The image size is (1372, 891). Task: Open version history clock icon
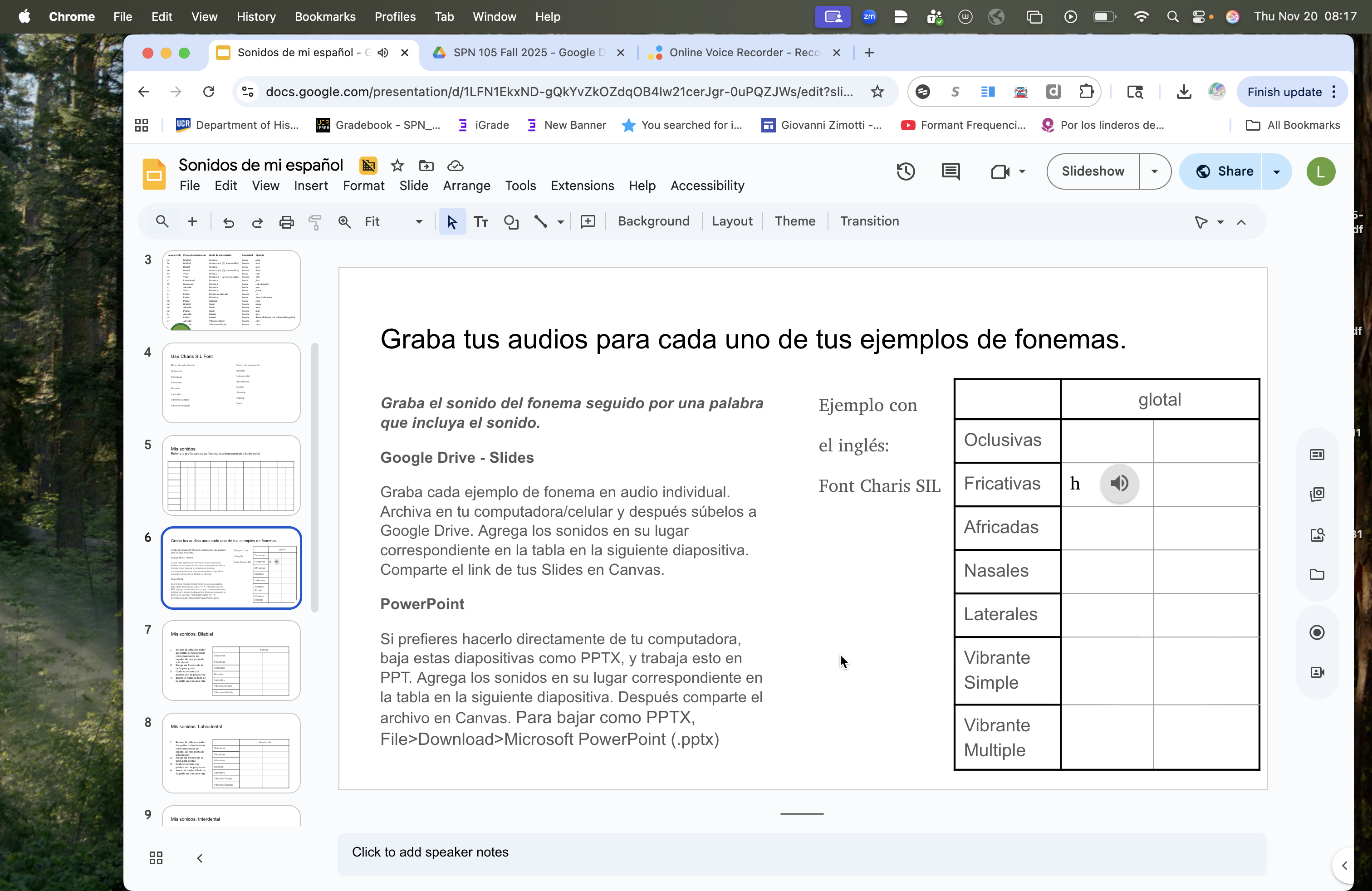click(x=906, y=171)
